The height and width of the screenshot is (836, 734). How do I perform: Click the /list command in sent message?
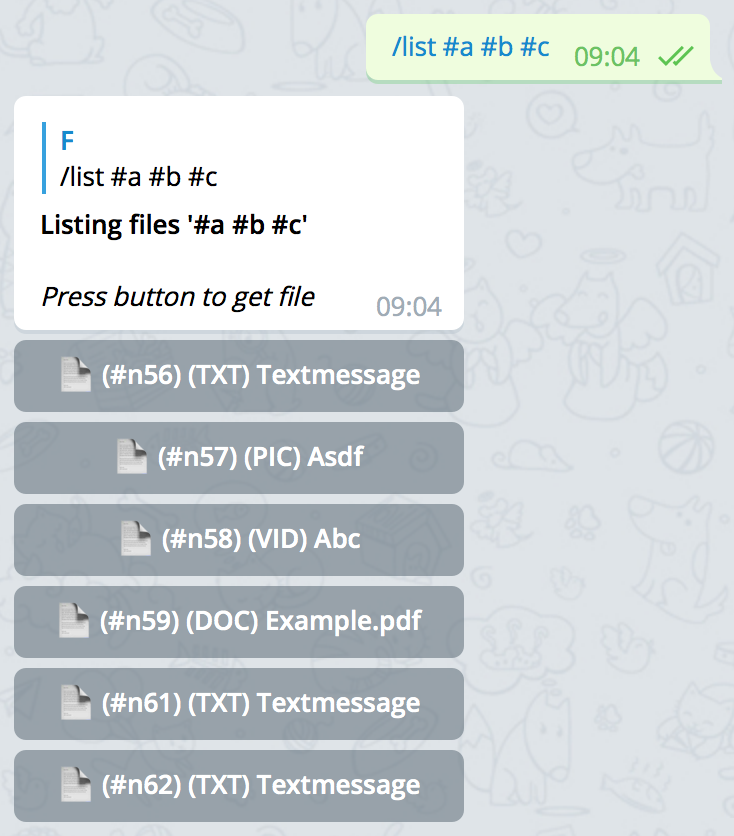click(414, 47)
